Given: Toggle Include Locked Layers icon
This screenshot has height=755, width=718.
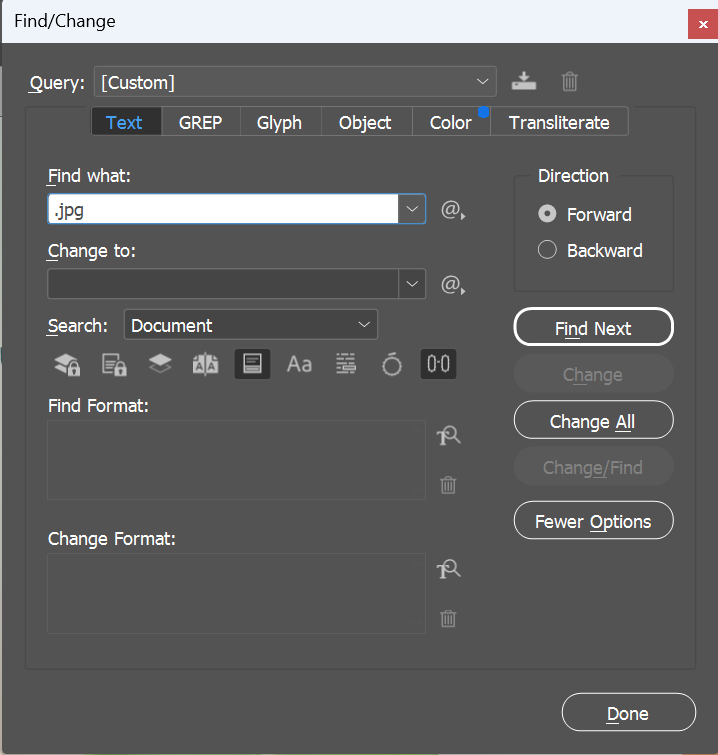Looking at the screenshot, I should point(67,365).
